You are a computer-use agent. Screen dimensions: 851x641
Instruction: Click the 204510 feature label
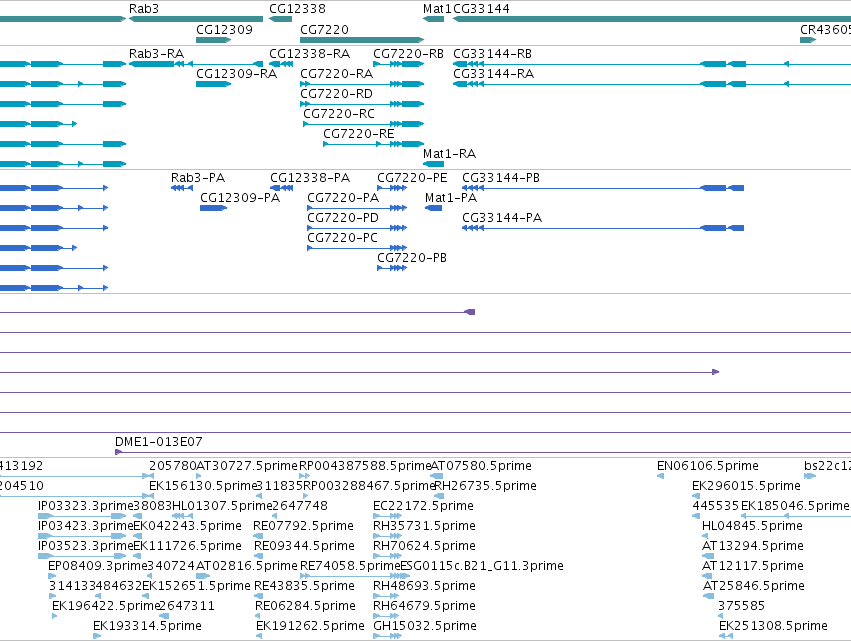22,486
